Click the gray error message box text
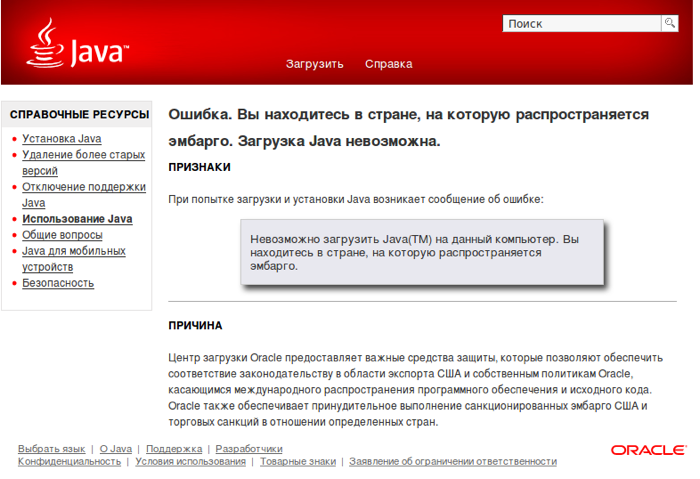 click(414, 252)
